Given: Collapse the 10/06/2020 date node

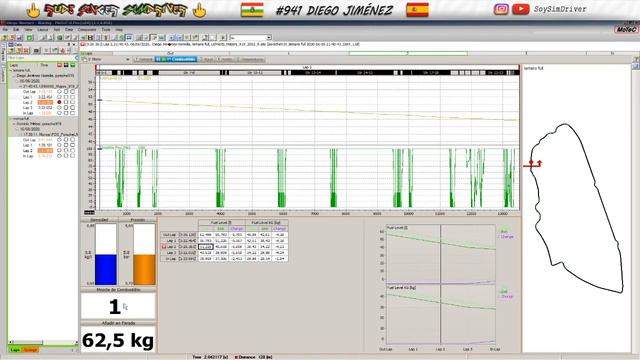Looking at the screenshot, I should (x=18, y=129).
